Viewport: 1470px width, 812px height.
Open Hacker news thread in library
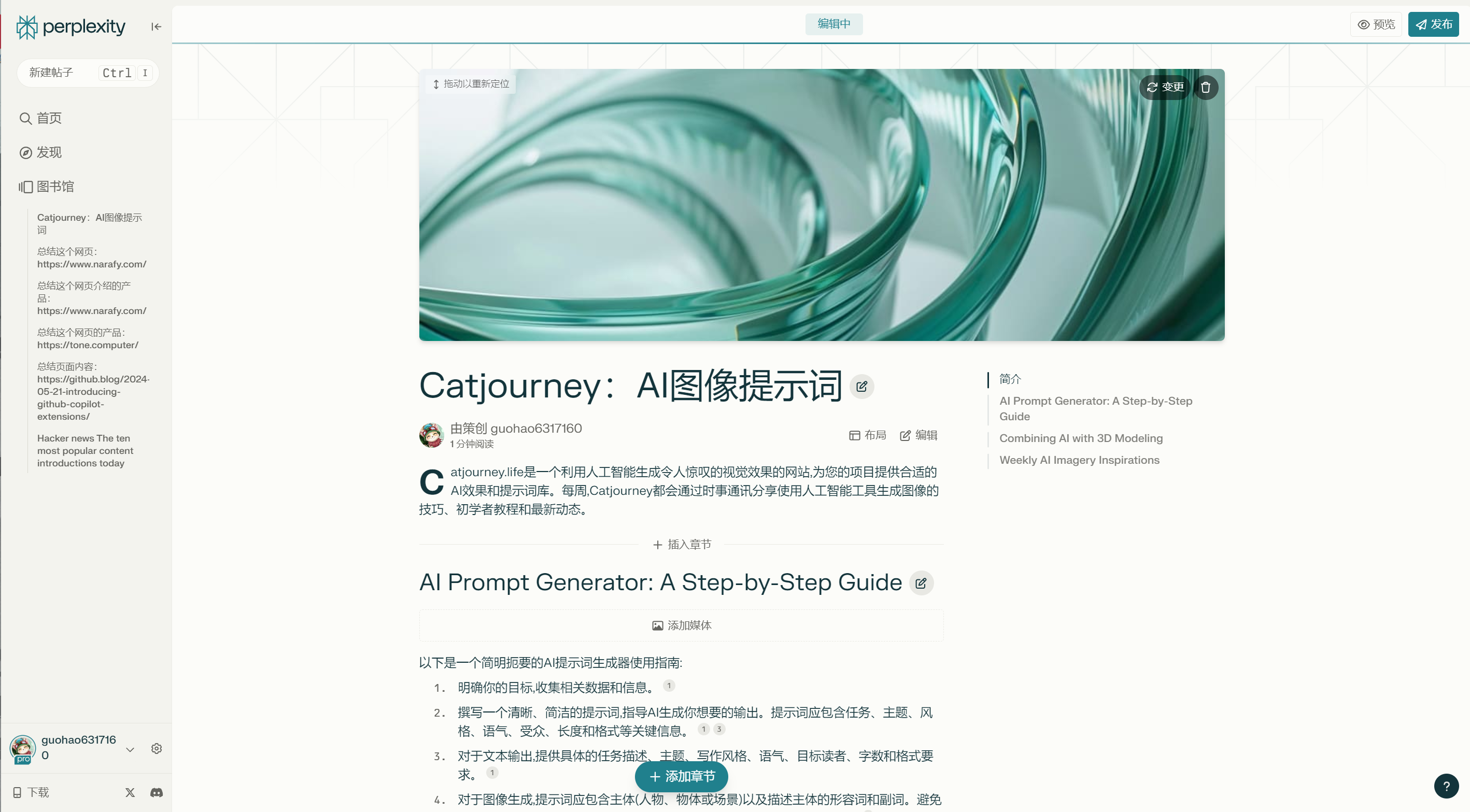click(x=85, y=451)
